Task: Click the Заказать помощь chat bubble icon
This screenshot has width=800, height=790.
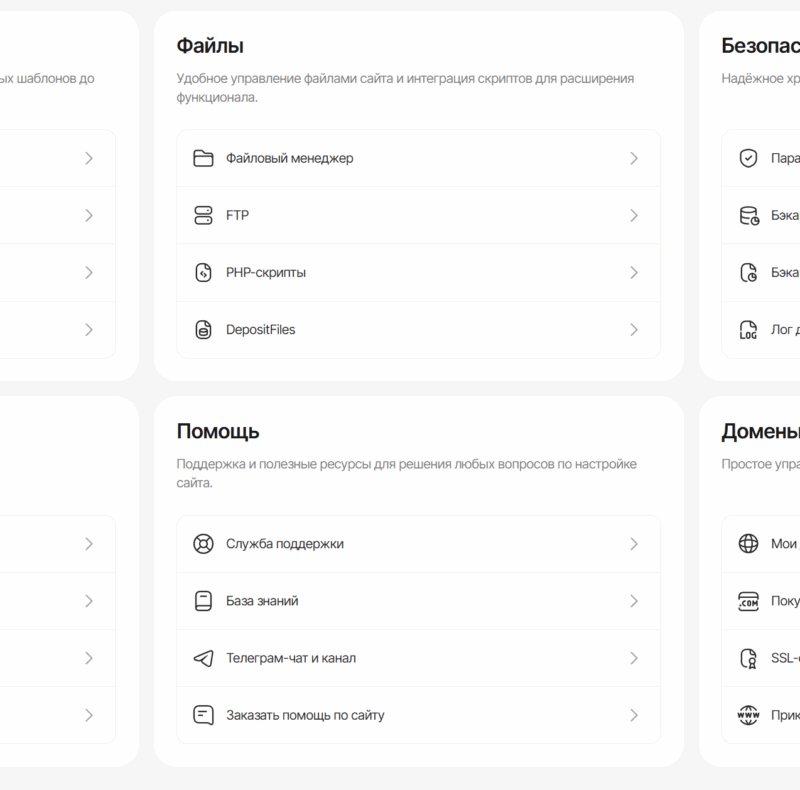Action: coord(203,715)
